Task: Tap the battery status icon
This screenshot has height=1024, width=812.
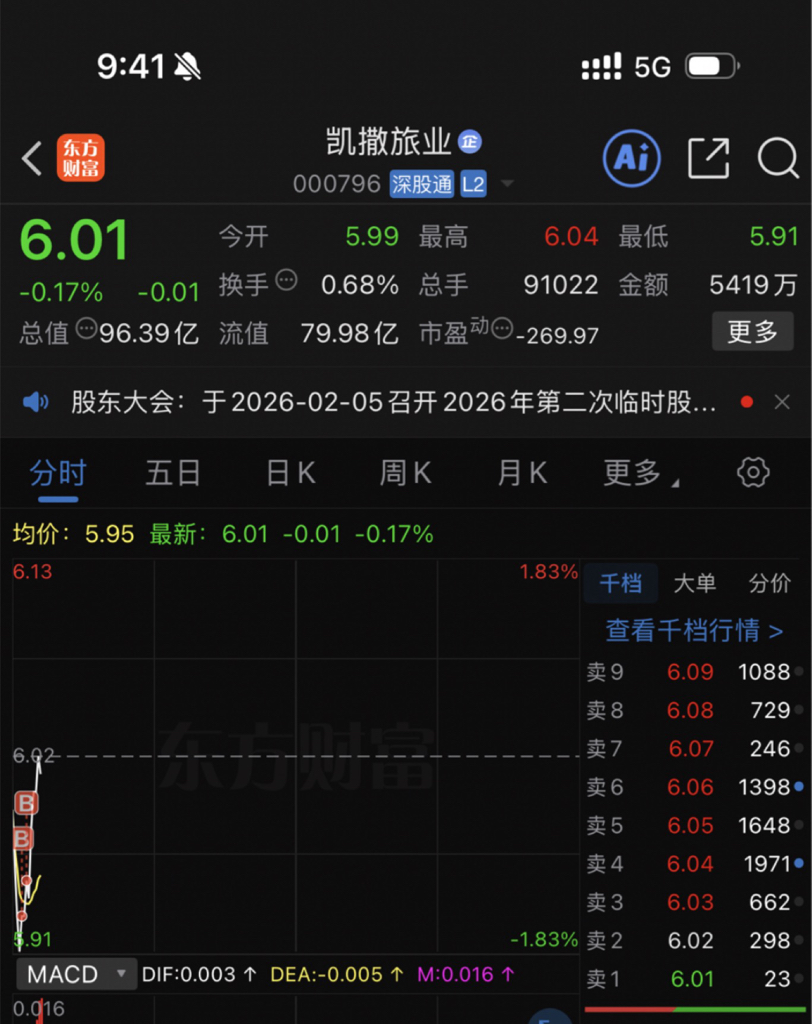Action: [712, 66]
